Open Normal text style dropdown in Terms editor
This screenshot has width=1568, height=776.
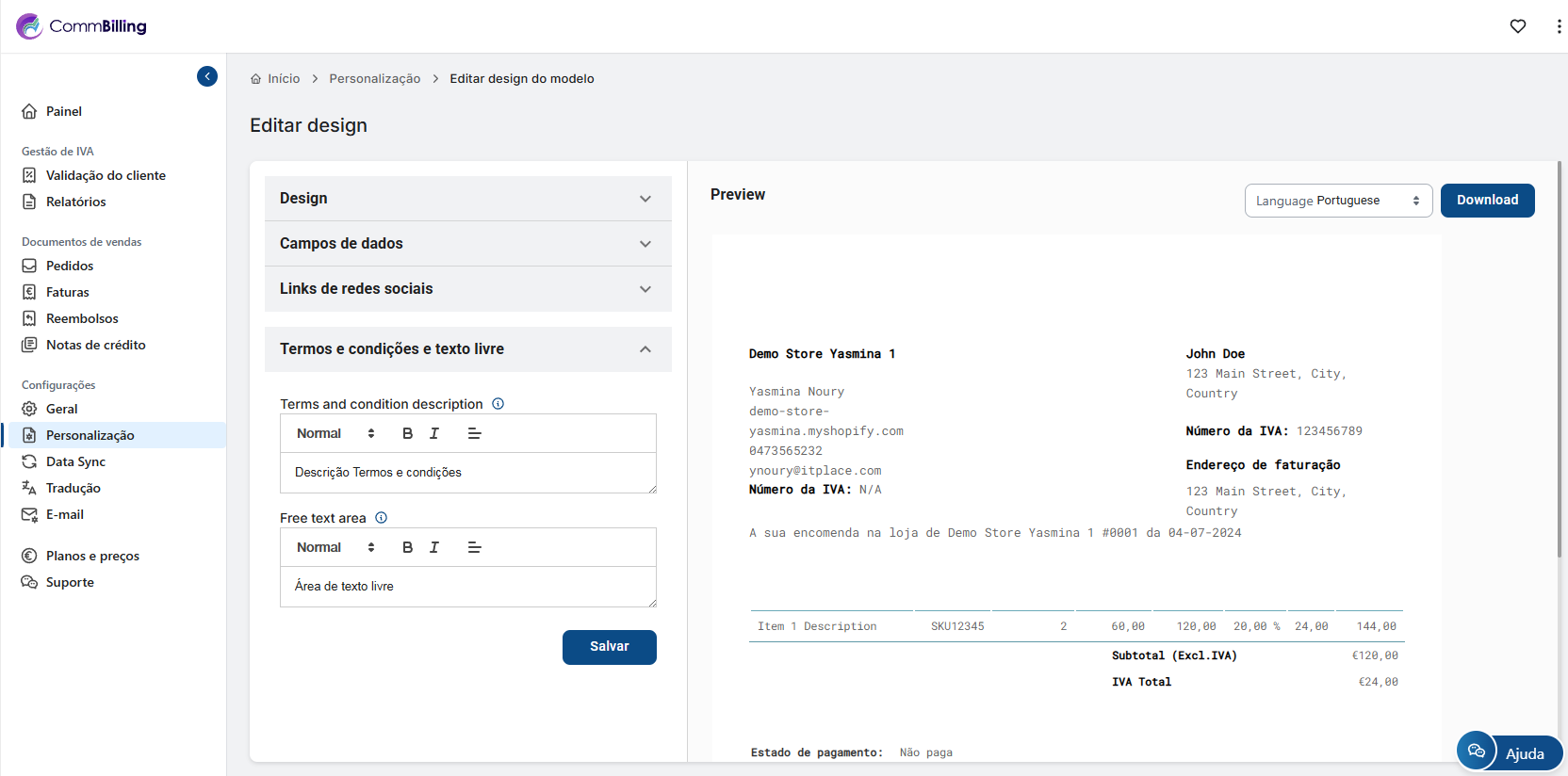pos(335,433)
